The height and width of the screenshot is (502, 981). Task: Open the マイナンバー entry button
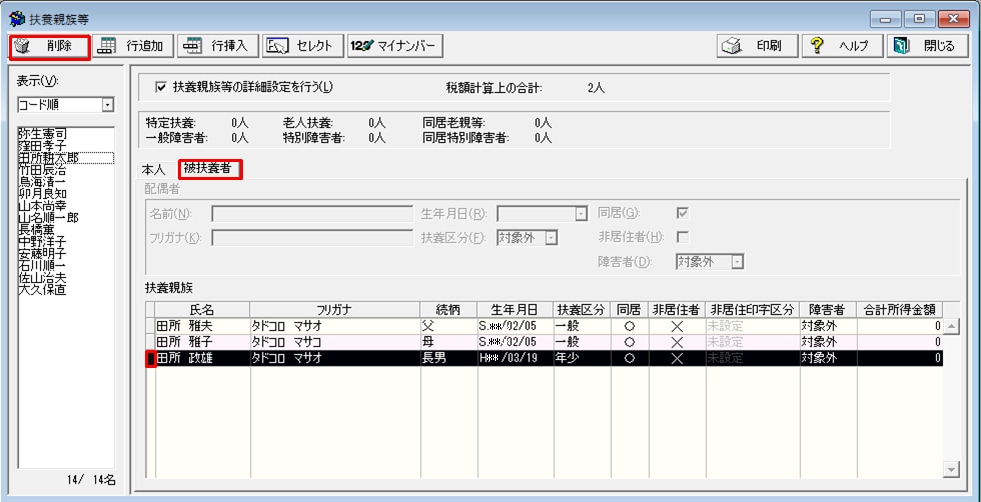(394, 46)
